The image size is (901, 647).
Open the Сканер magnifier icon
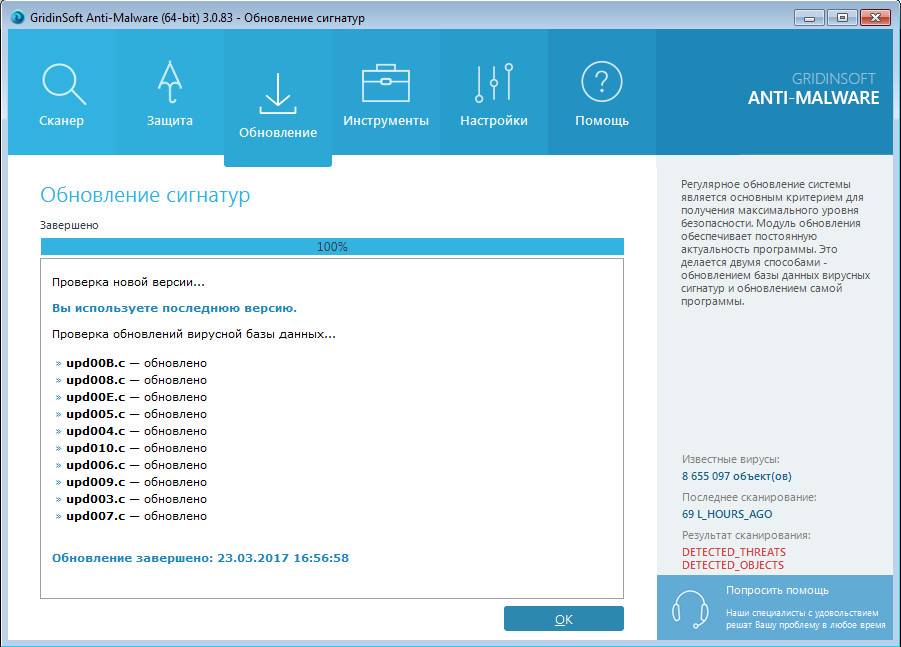pyautogui.click(x=63, y=83)
